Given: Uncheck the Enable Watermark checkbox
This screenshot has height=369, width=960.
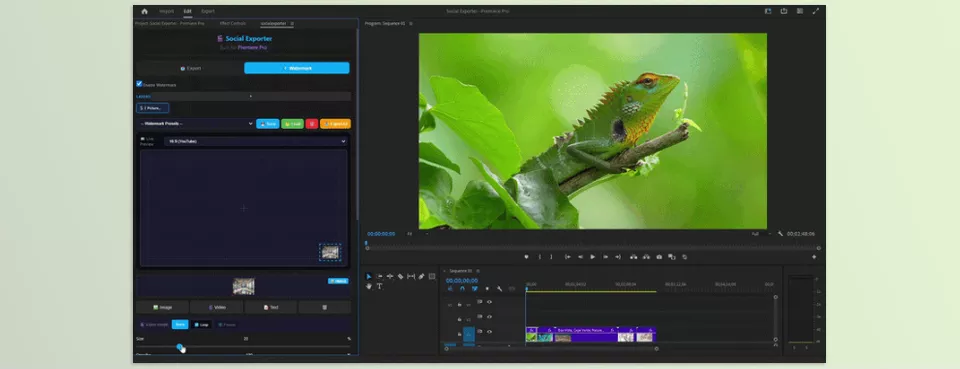Looking at the screenshot, I should pyautogui.click(x=139, y=84).
